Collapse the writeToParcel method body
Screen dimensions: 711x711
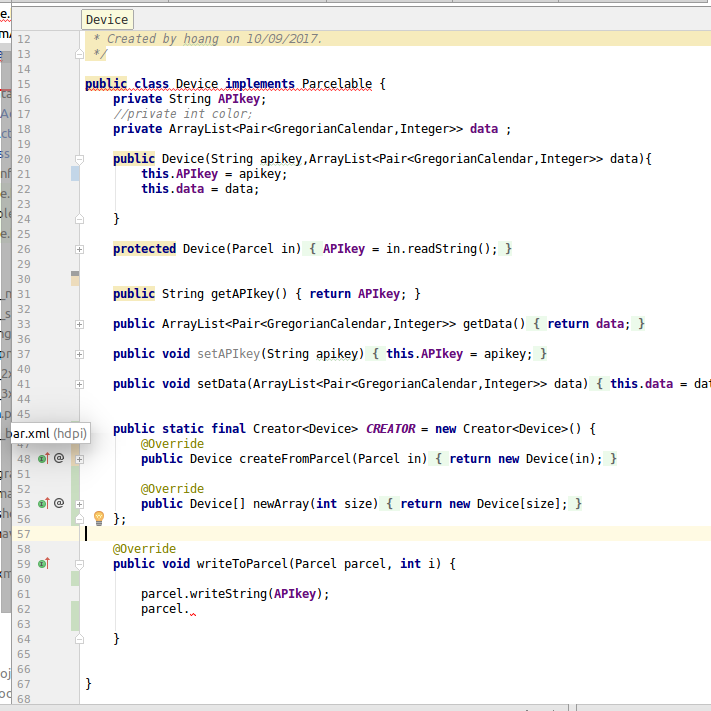(x=79, y=564)
